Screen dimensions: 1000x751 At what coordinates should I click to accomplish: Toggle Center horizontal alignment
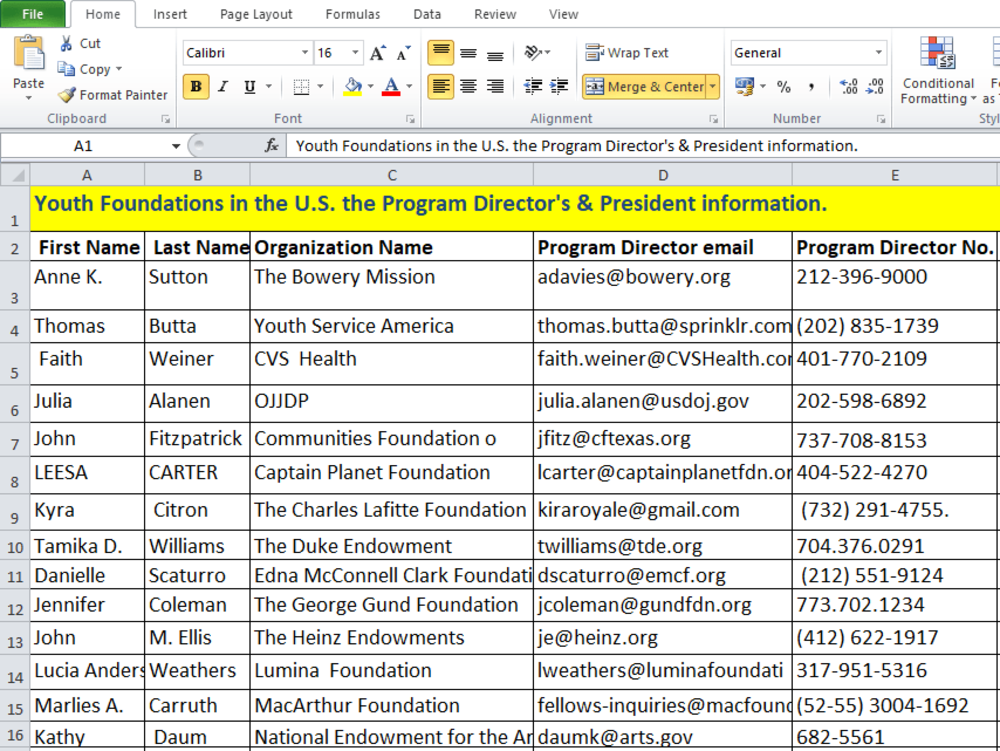pyautogui.click(x=468, y=86)
